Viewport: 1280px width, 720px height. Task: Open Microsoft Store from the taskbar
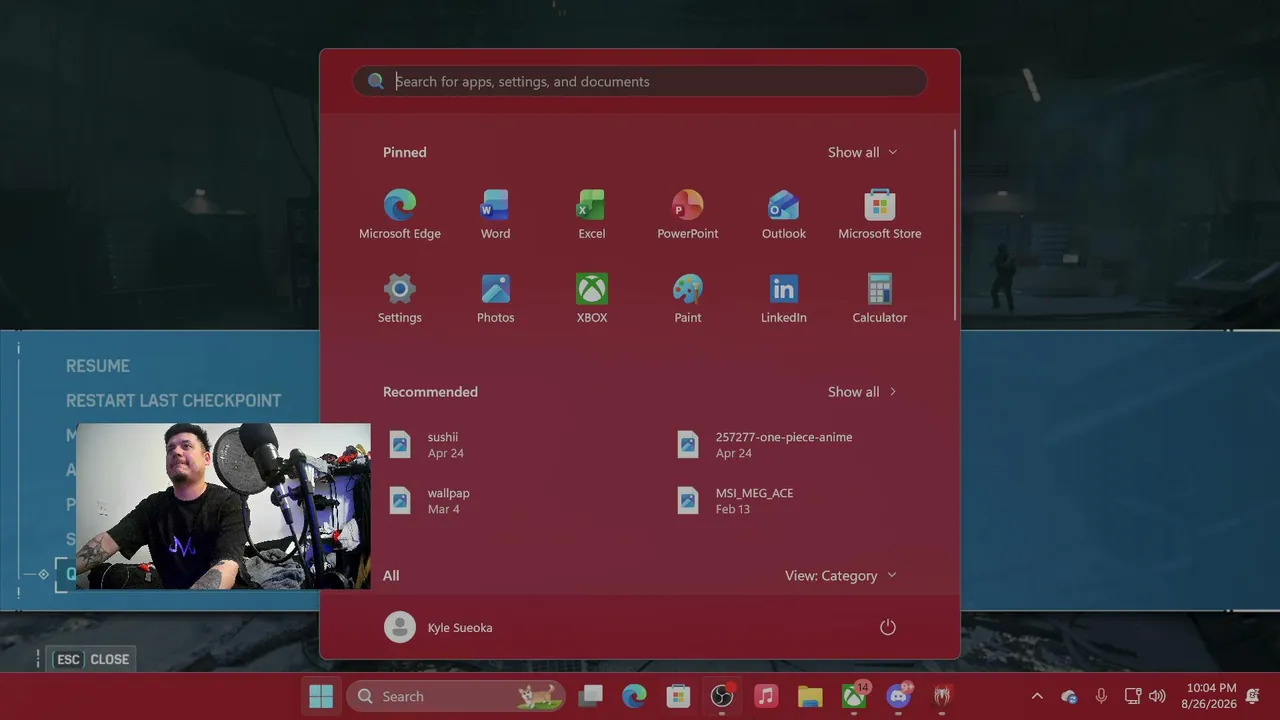tap(678, 696)
